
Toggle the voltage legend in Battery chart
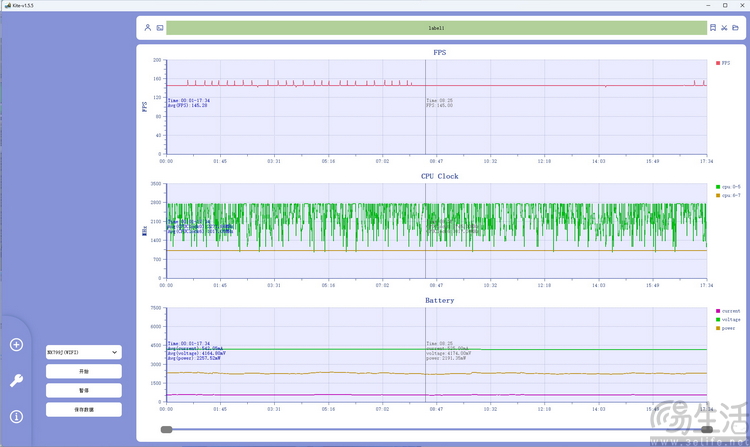[726, 319]
